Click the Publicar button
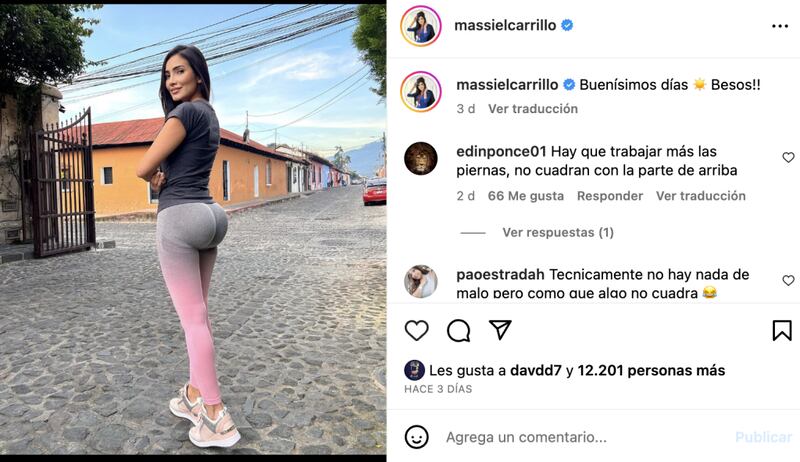This screenshot has height=462, width=800. (x=763, y=437)
